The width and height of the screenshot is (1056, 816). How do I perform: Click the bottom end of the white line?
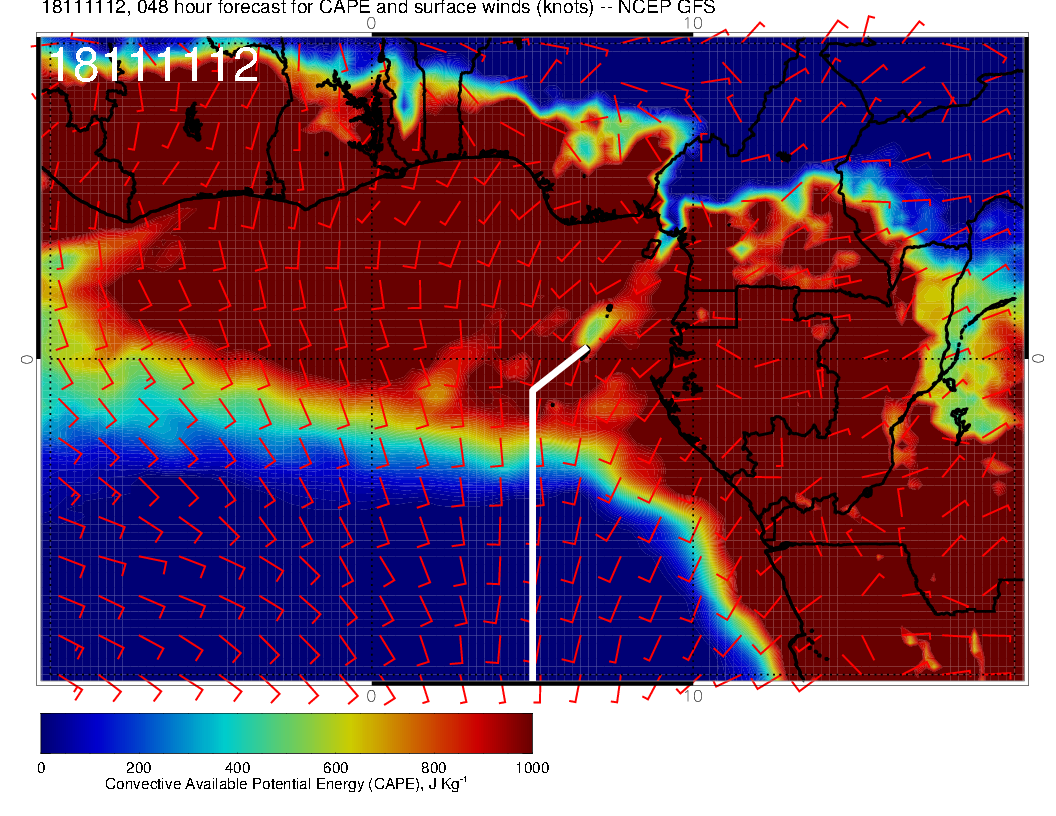[532, 677]
